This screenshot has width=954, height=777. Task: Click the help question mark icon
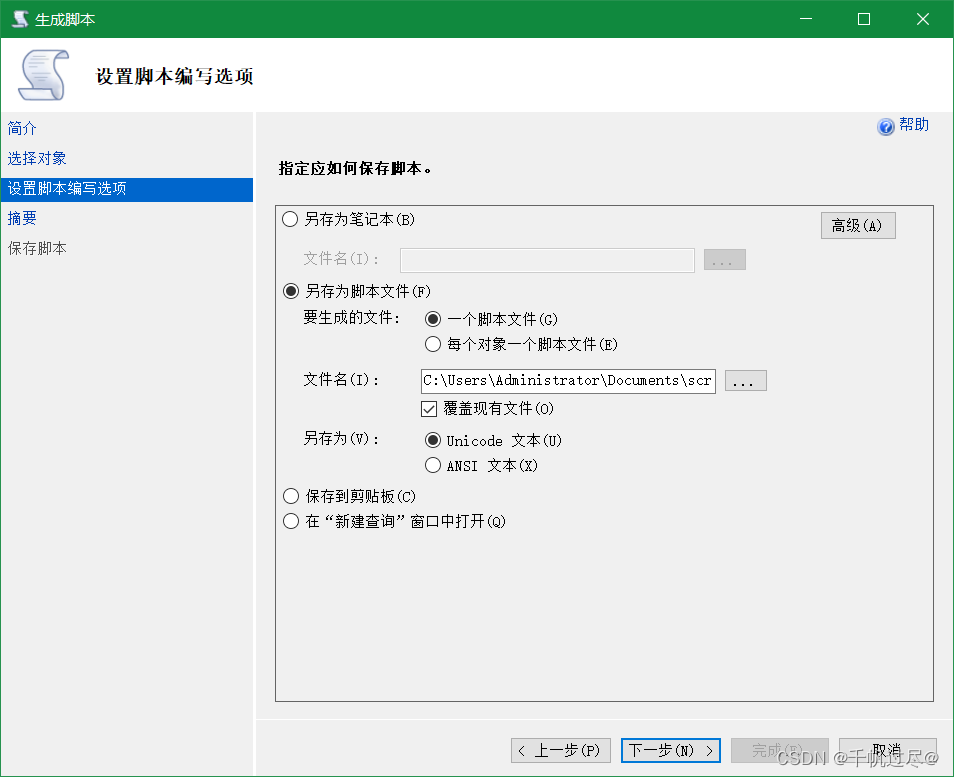point(887,125)
